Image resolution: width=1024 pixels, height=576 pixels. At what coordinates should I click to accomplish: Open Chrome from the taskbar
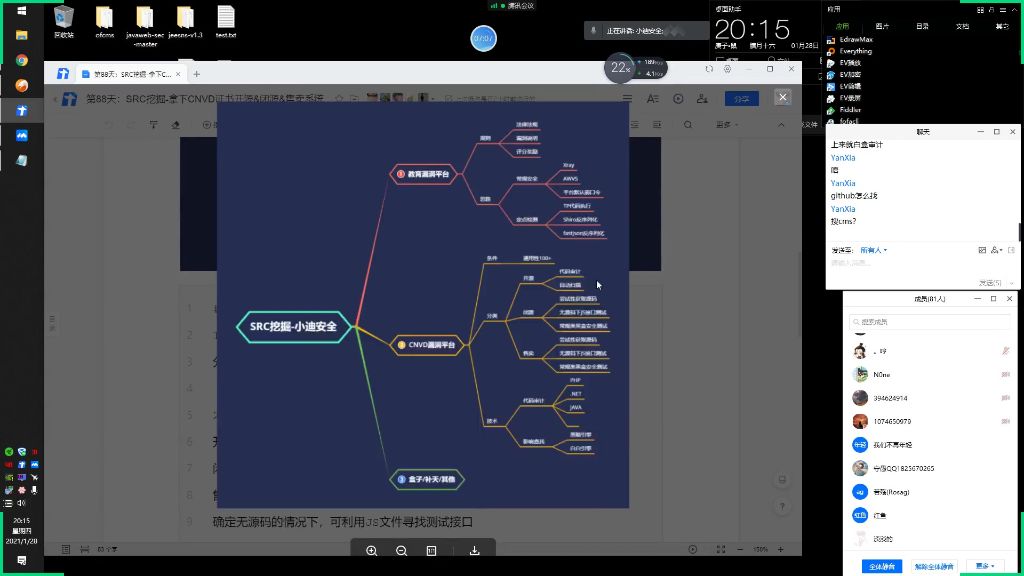tap(22, 60)
